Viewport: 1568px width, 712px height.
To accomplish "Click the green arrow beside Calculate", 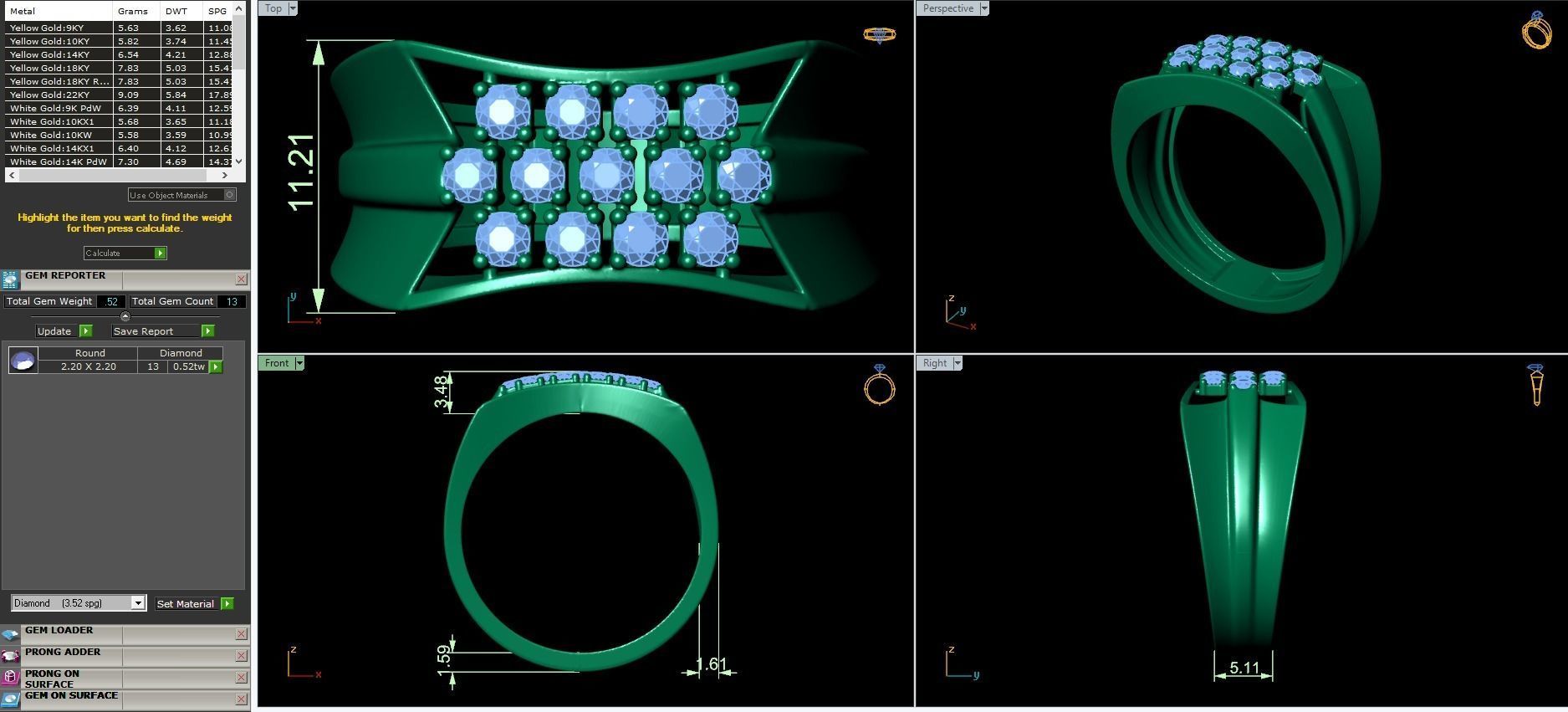I will click(x=160, y=253).
